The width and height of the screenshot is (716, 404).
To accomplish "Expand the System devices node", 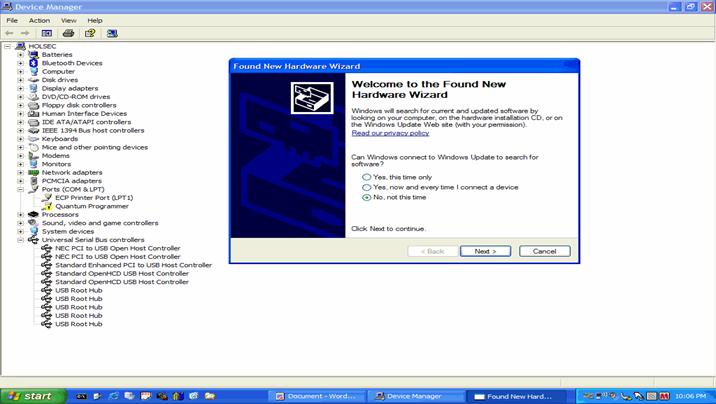I will coord(21,231).
